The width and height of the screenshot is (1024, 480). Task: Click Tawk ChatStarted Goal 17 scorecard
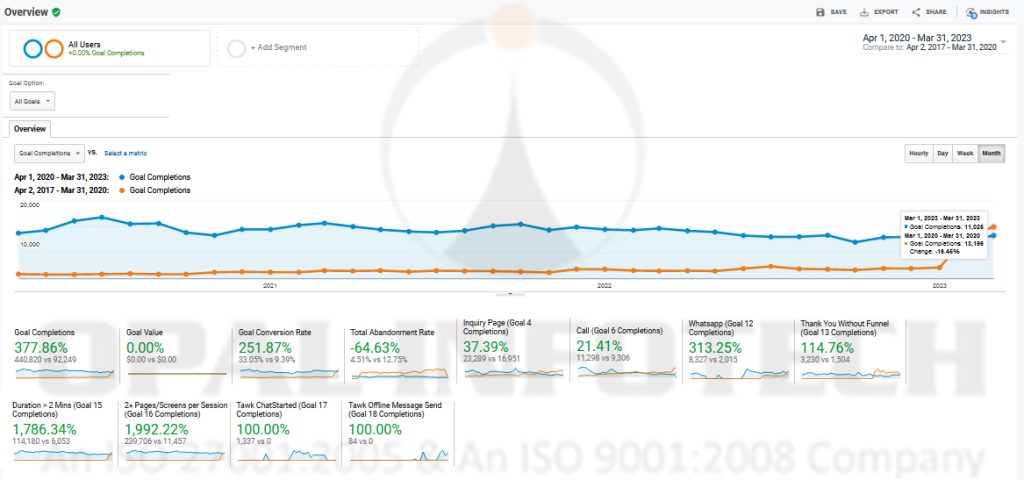click(289, 432)
